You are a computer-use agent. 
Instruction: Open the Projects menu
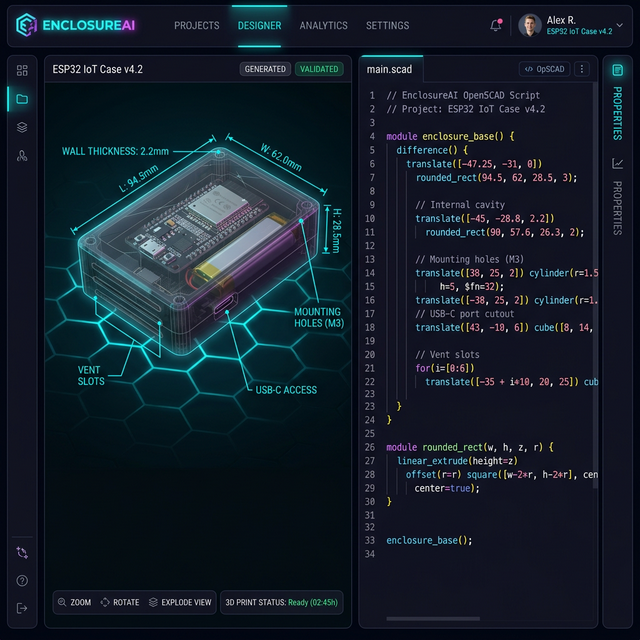tap(196, 26)
